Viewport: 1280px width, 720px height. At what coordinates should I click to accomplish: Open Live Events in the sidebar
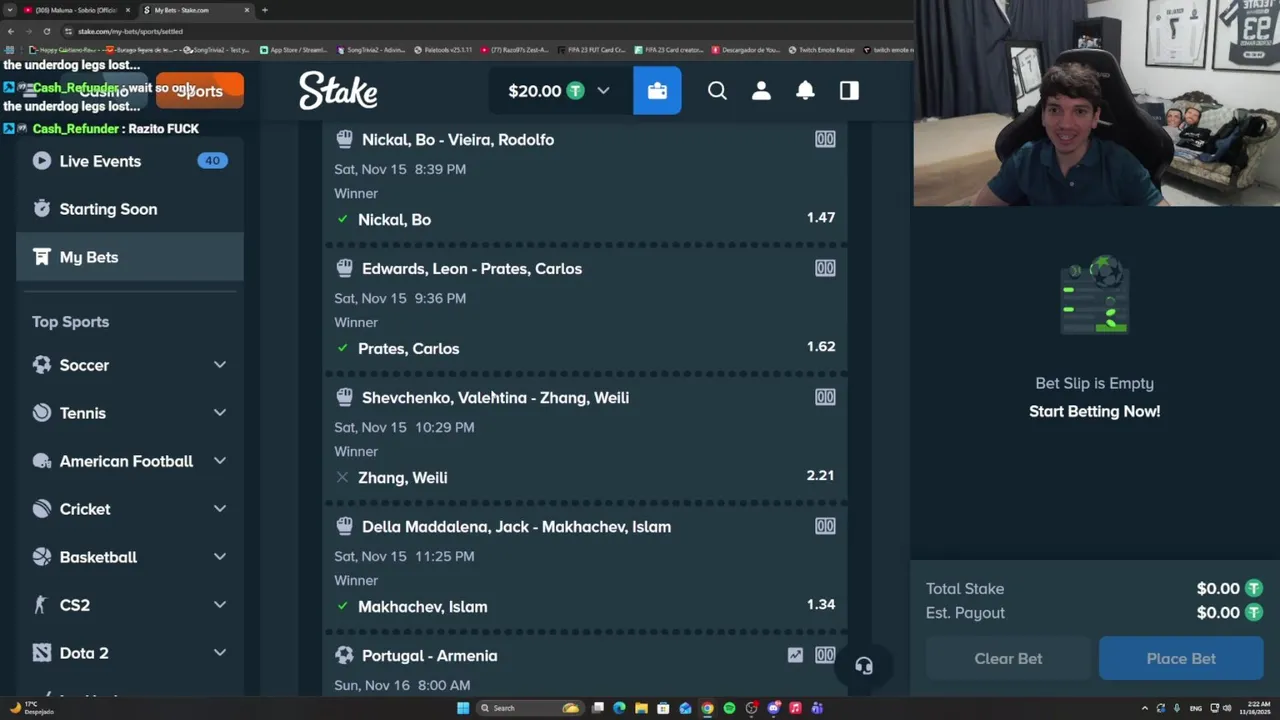[x=130, y=161]
